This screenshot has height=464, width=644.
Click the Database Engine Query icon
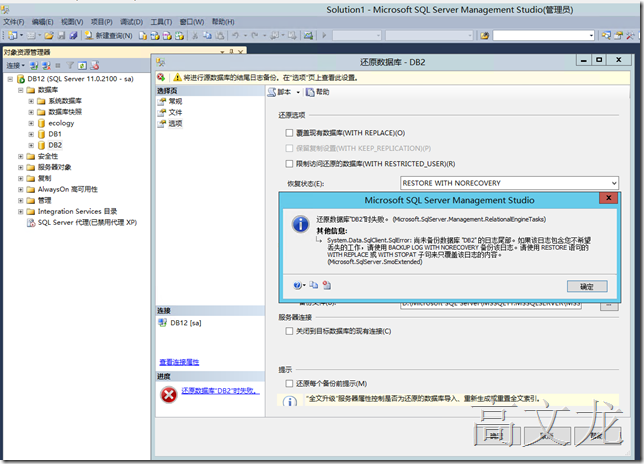point(143,36)
